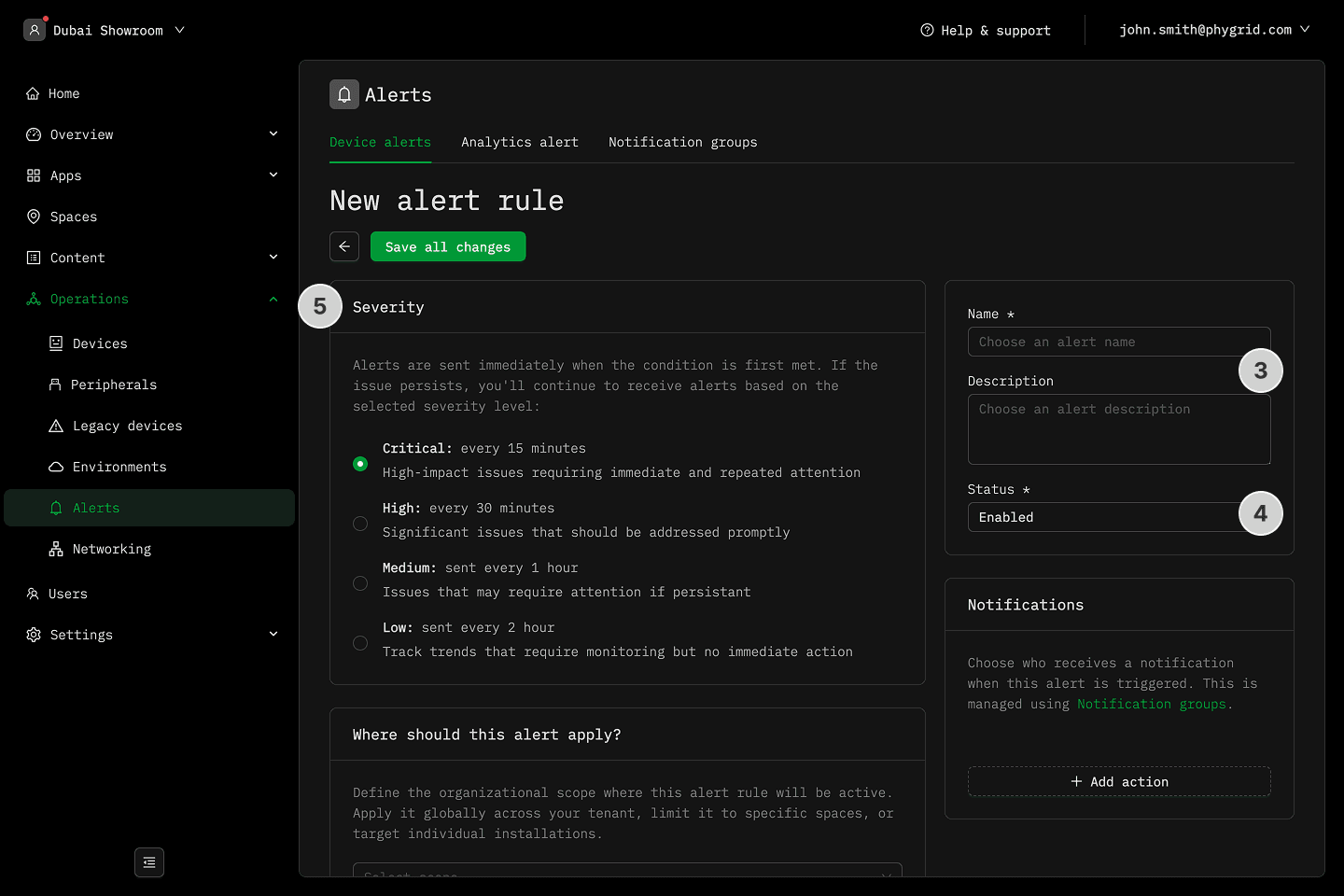Click the Spaces location pin icon
Screen dimensions: 1344x896
point(34,217)
